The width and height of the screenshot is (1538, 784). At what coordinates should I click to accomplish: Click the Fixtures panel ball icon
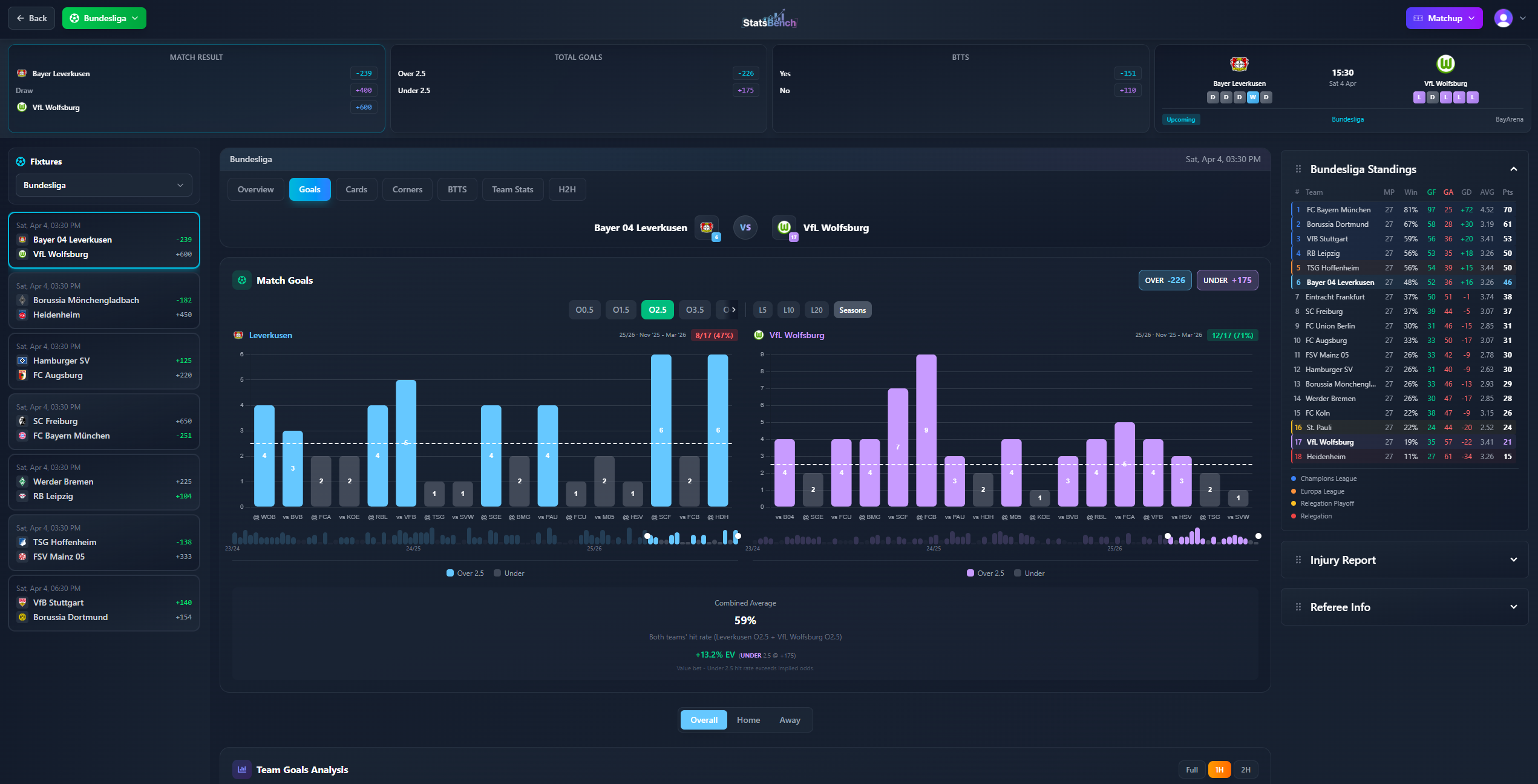pyautogui.click(x=21, y=162)
